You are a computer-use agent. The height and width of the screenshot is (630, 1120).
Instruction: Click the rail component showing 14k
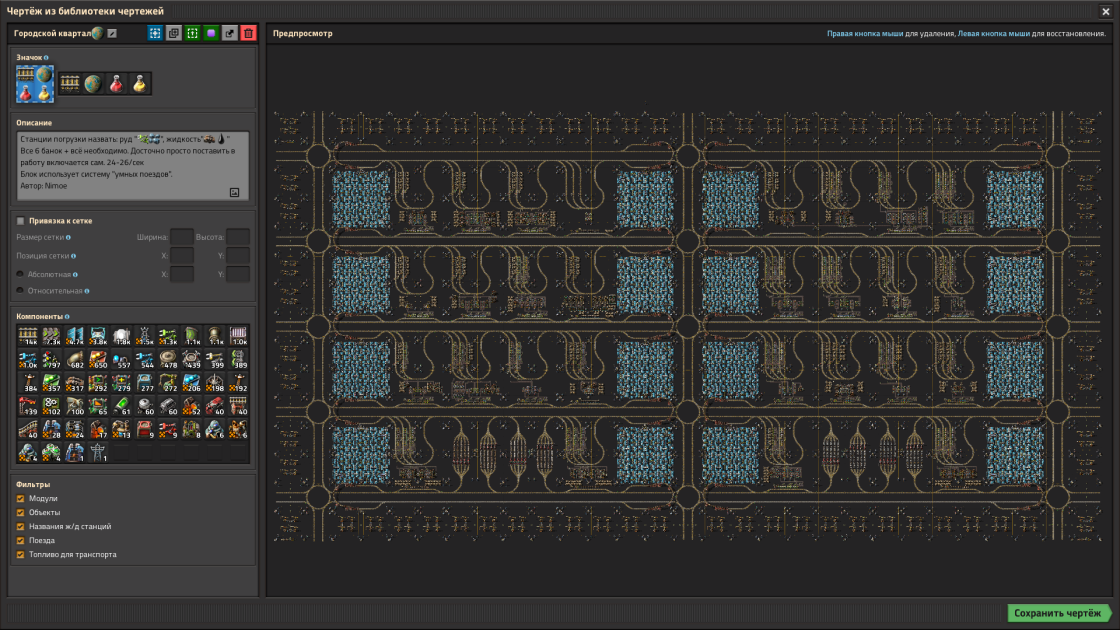point(28,336)
